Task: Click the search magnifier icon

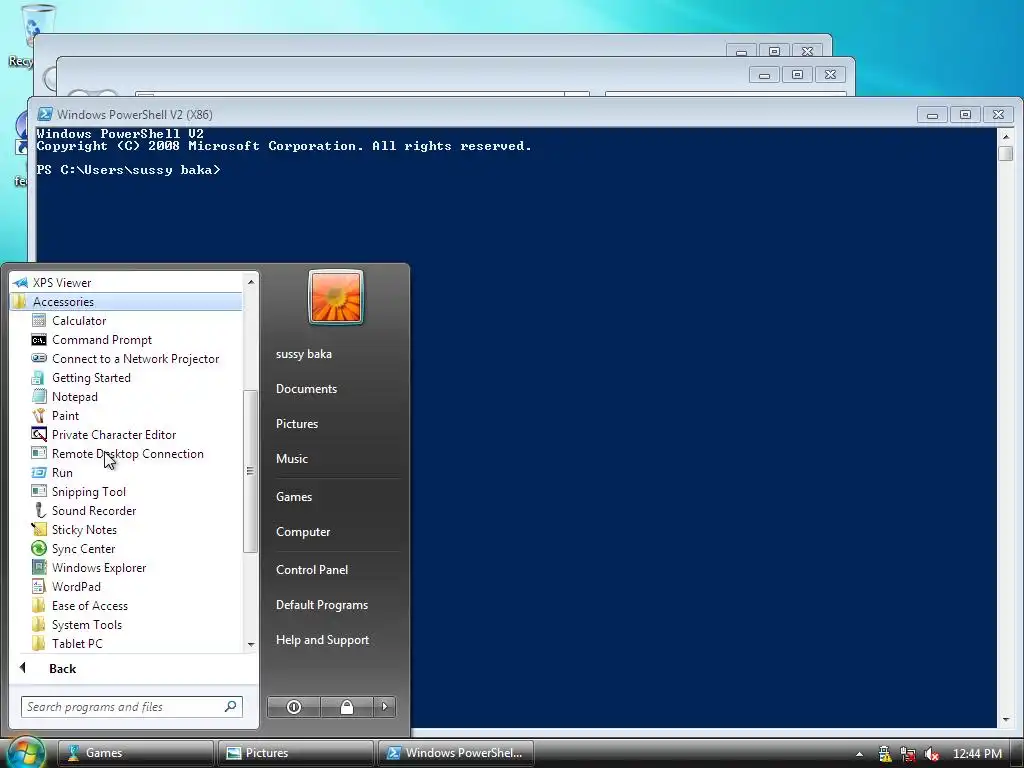Action: pyautogui.click(x=231, y=706)
